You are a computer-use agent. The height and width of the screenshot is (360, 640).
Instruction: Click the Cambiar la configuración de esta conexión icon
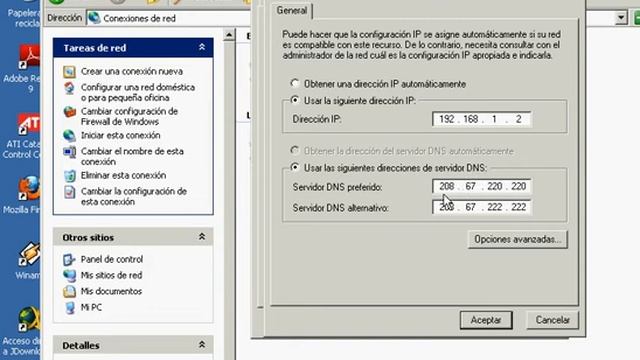pyautogui.click(x=69, y=192)
